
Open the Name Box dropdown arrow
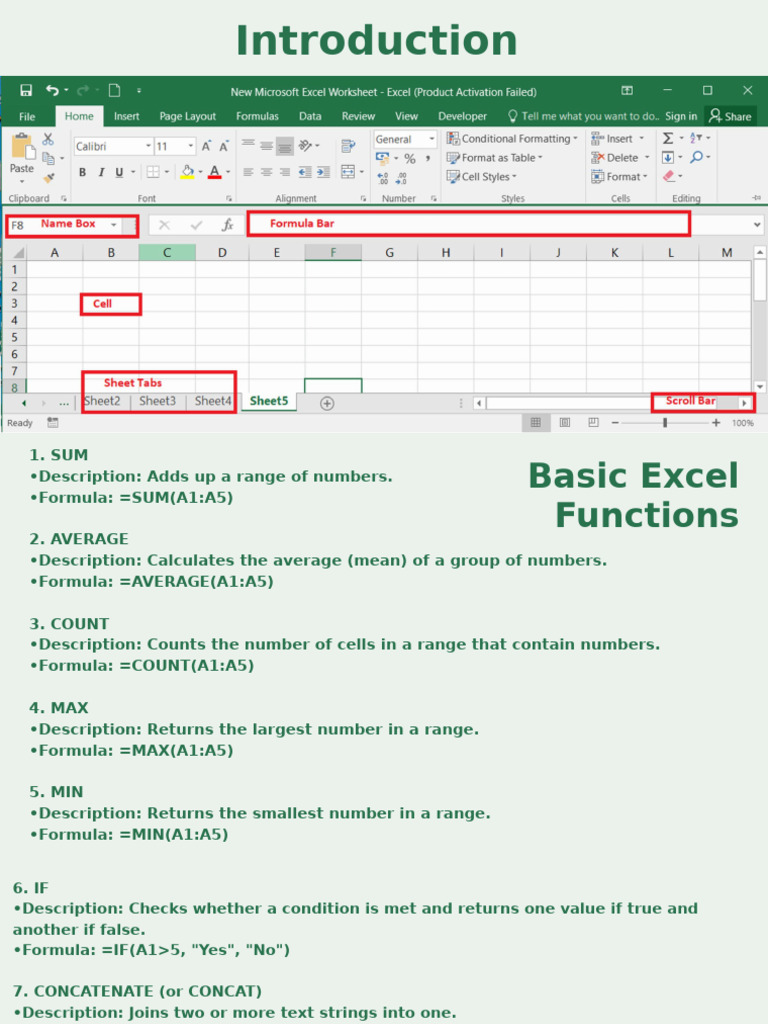[x=114, y=225]
